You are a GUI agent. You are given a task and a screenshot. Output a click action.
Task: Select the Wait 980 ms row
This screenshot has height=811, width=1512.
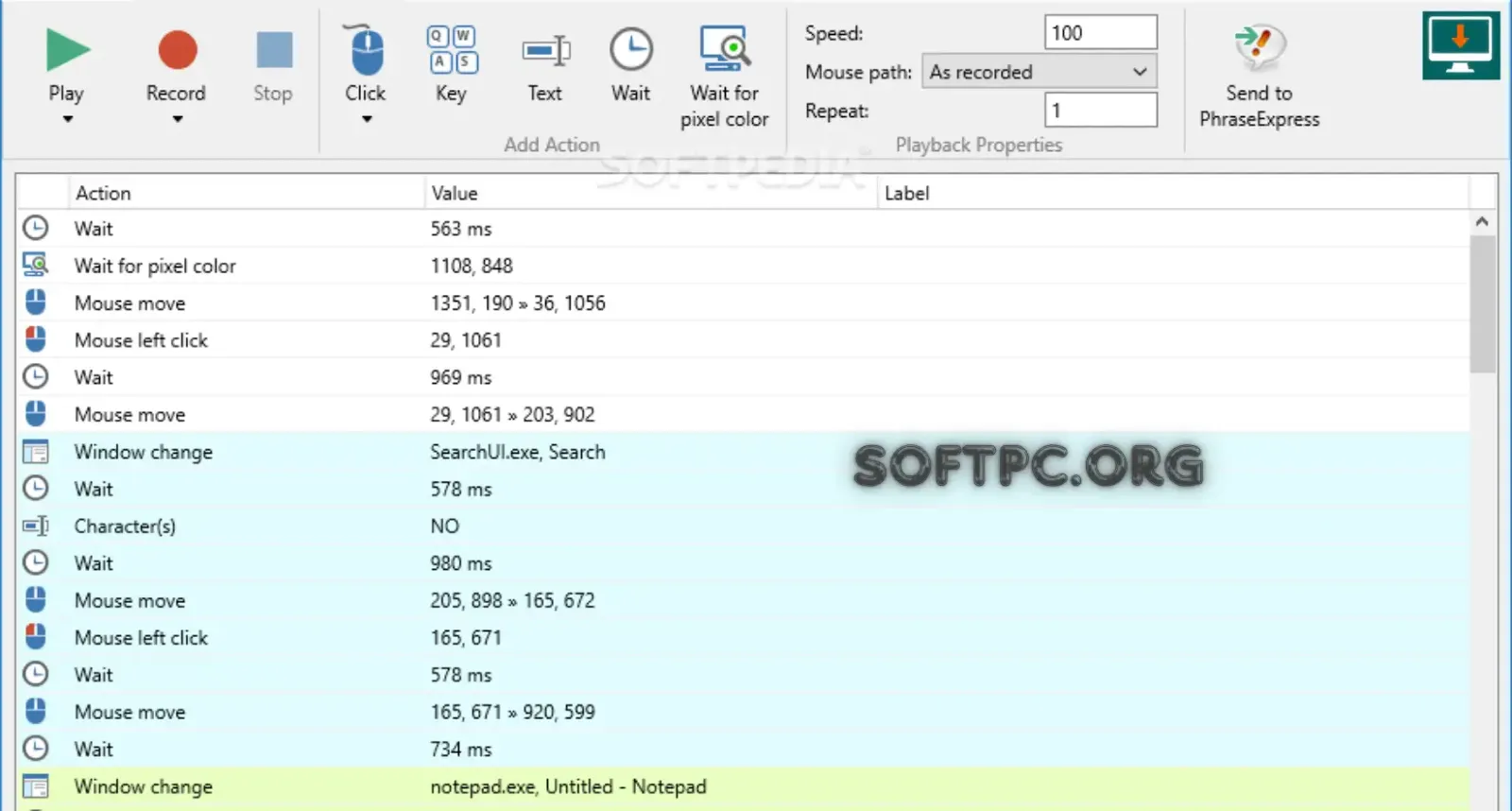click(743, 563)
